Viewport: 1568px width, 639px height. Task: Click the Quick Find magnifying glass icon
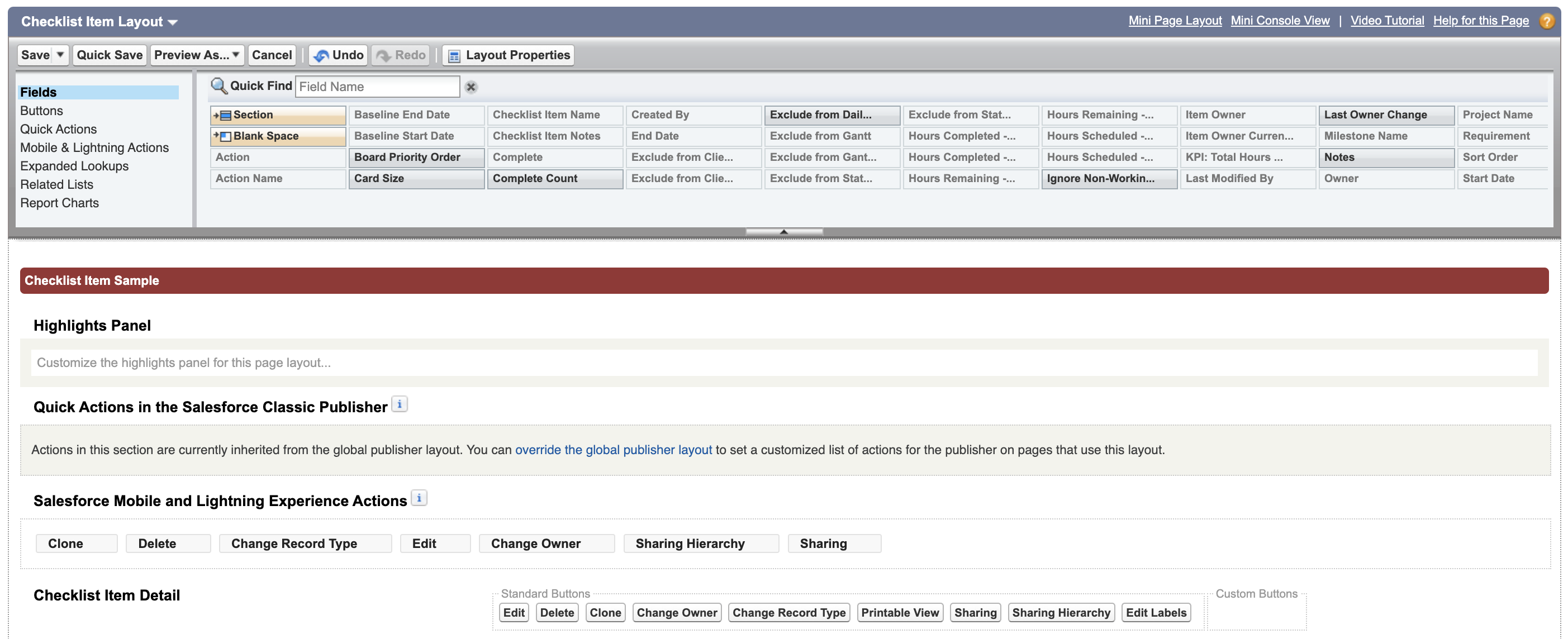pos(218,85)
